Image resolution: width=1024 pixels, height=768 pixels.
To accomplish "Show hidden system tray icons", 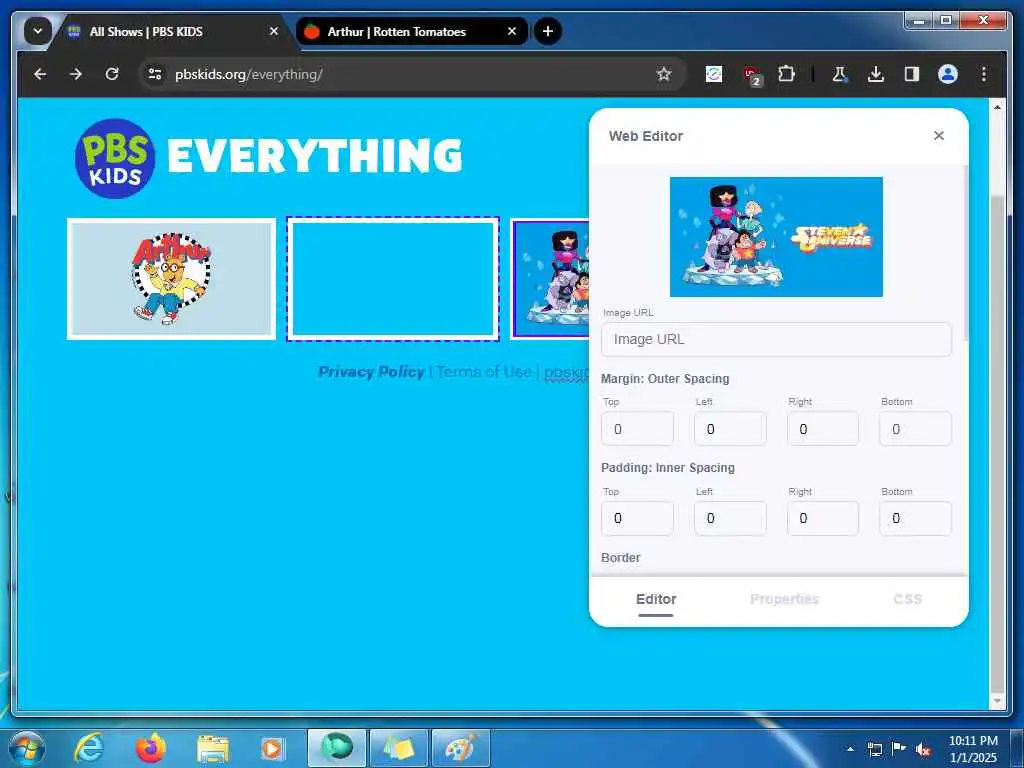I will click(x=850, y=749).
